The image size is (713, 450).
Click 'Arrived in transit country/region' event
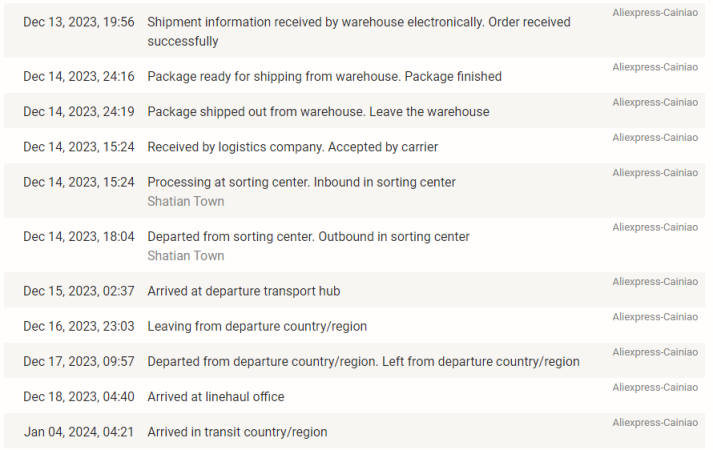click(237, 432)
